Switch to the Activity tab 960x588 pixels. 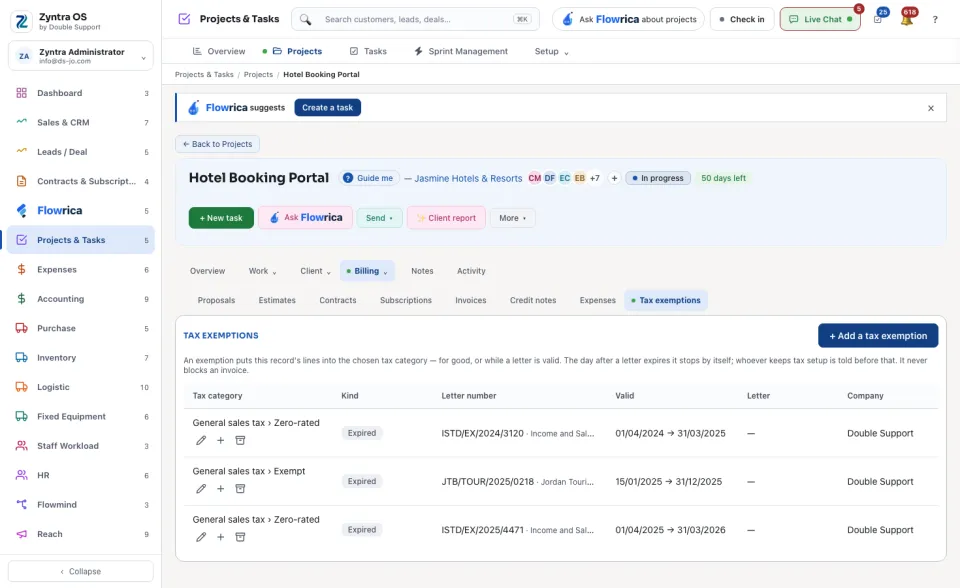471,271
